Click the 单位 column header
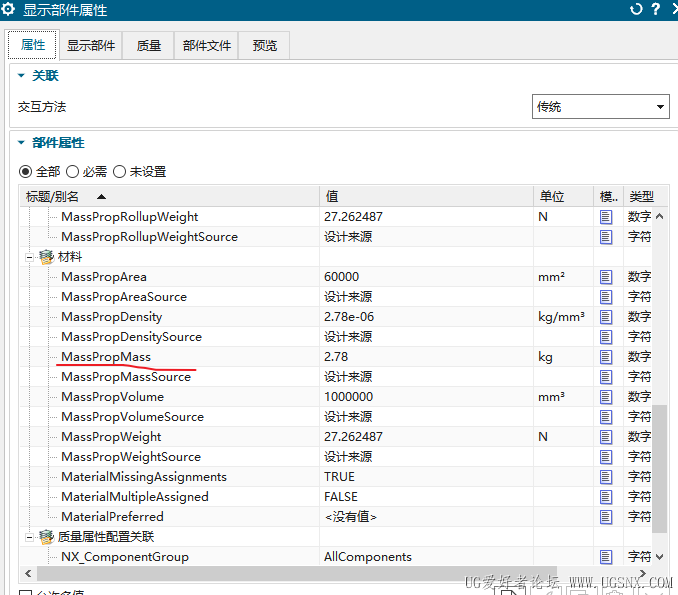The image size is (678, 595). tap(563, 197)
